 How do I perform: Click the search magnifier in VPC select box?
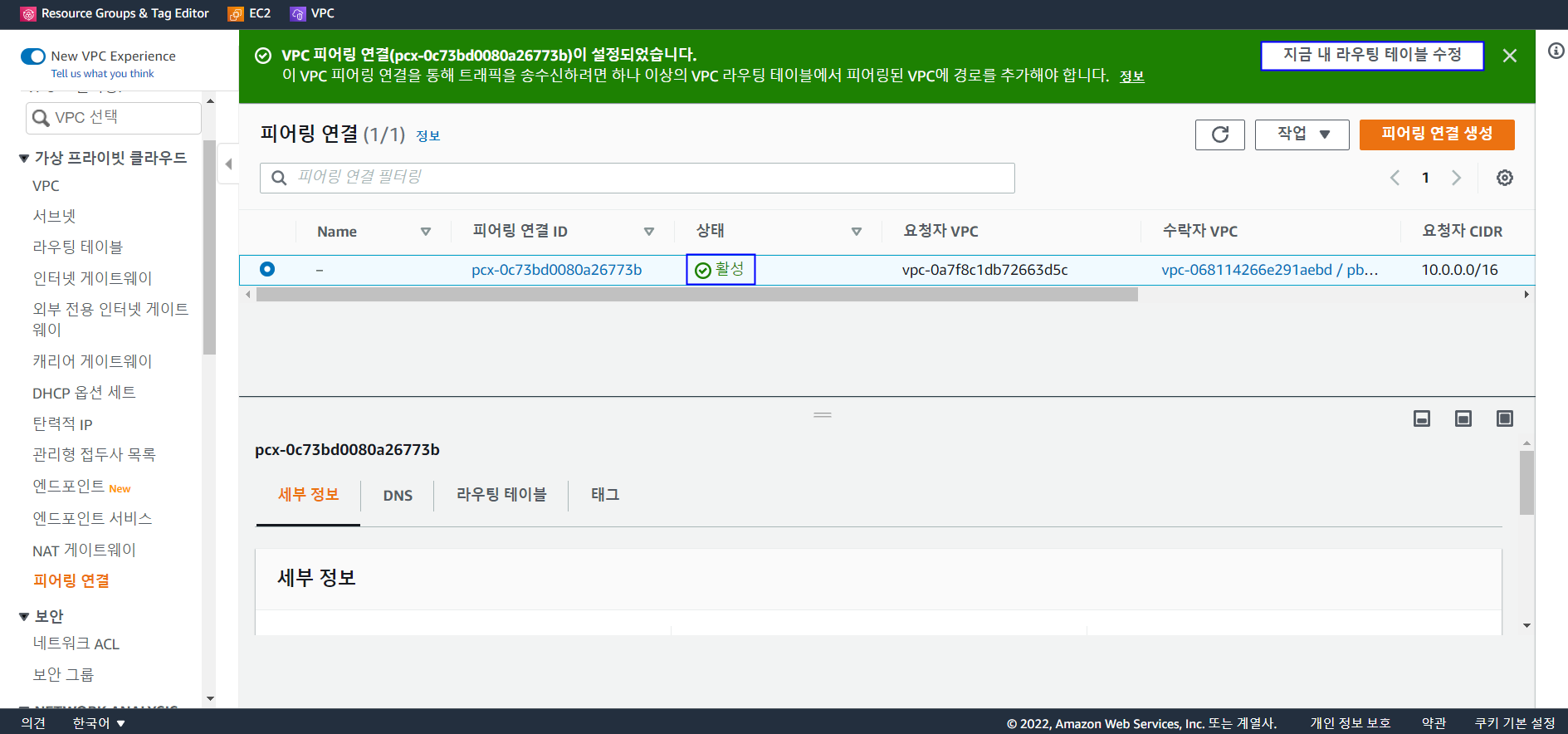(41, 118)
